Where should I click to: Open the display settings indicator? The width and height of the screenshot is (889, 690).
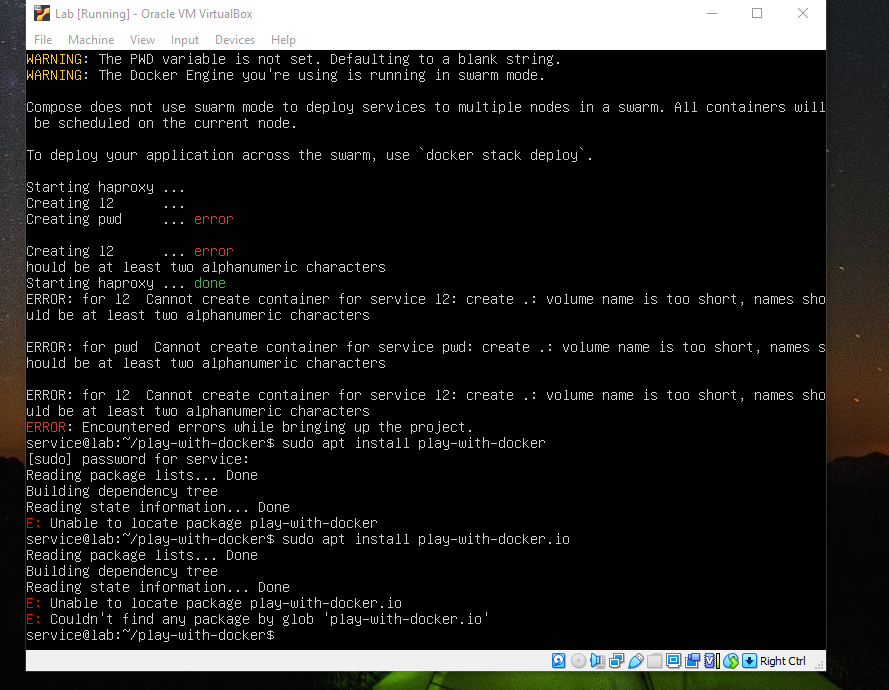(x=674, y=661)
